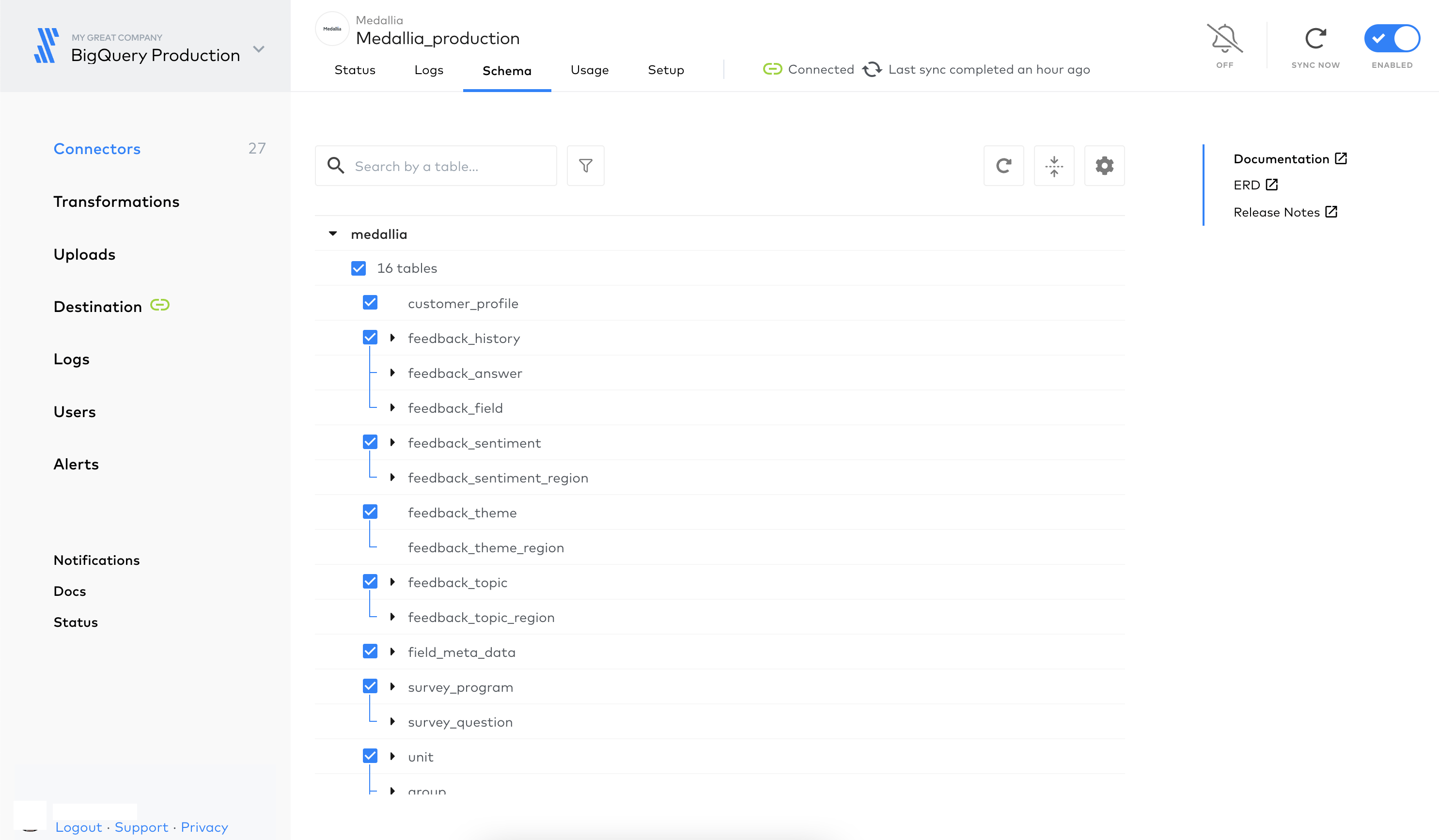
Task: Toggle the notifications bell OFF icon
Action: point(1225,39)
